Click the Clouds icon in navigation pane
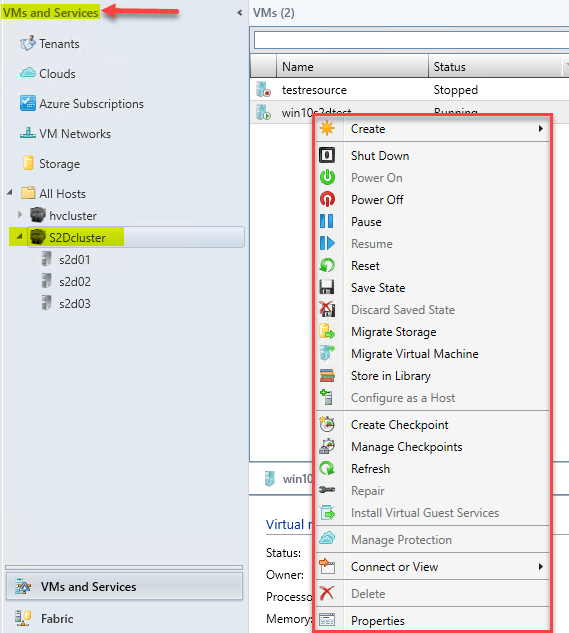 pyautogui.click(x=28, y=73)
